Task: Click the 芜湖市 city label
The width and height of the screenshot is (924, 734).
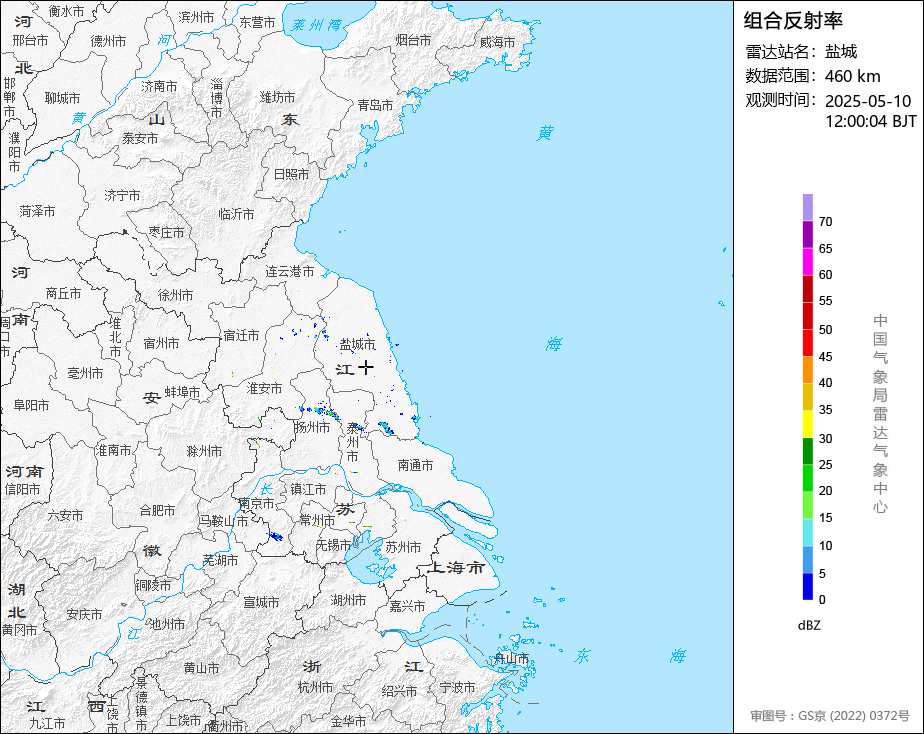Action: pos(220,560)
